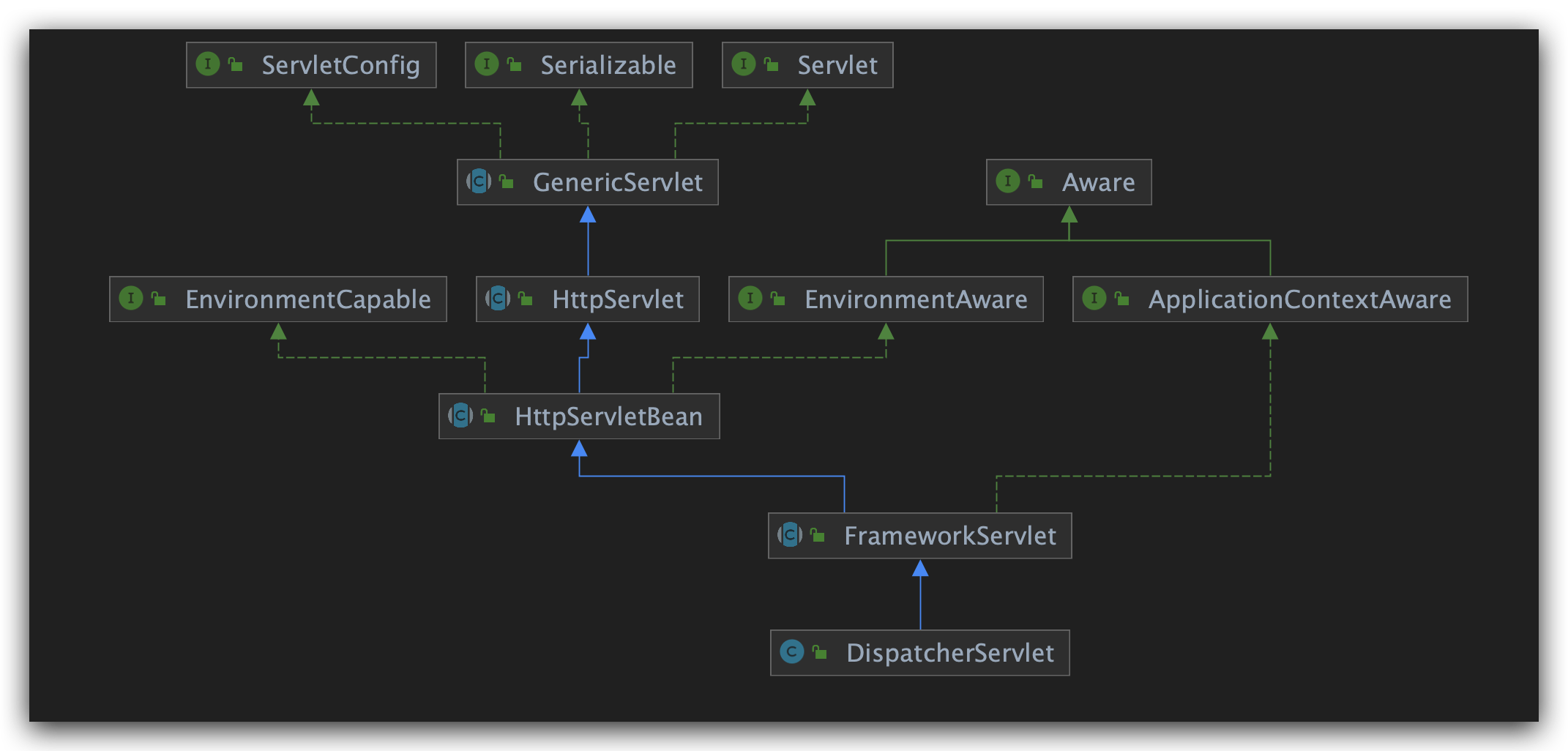The width and height of the screenshot is (1568, 751).
Task: Select the FrameworkServlet node label
Action: (x=949, y=536)
